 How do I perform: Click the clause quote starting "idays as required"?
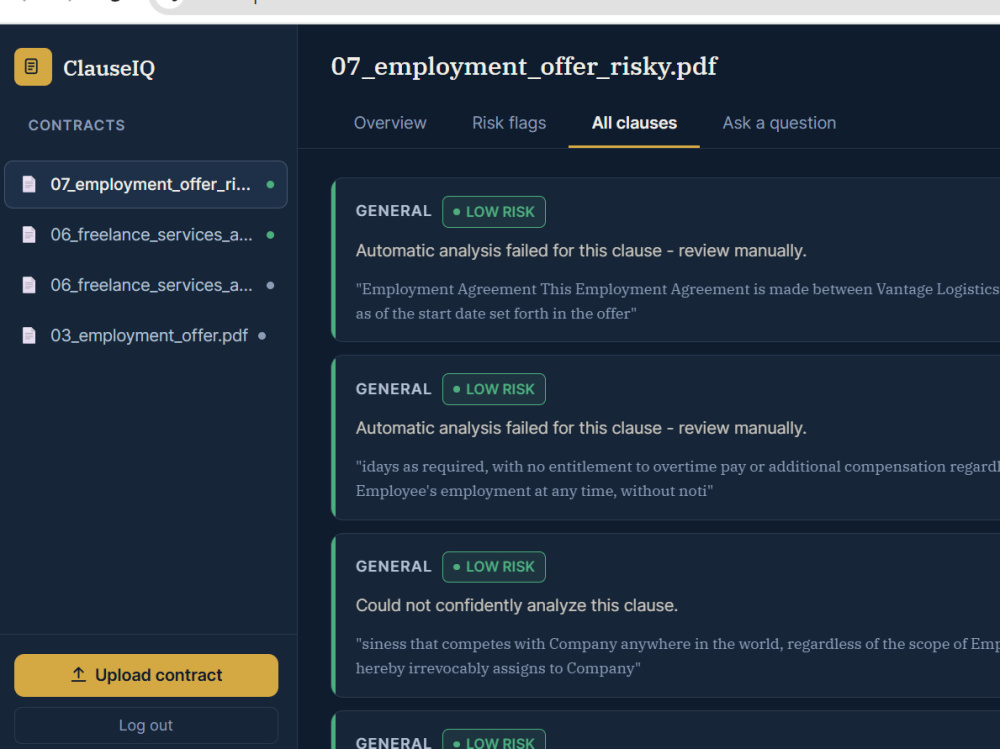(677, 478)
